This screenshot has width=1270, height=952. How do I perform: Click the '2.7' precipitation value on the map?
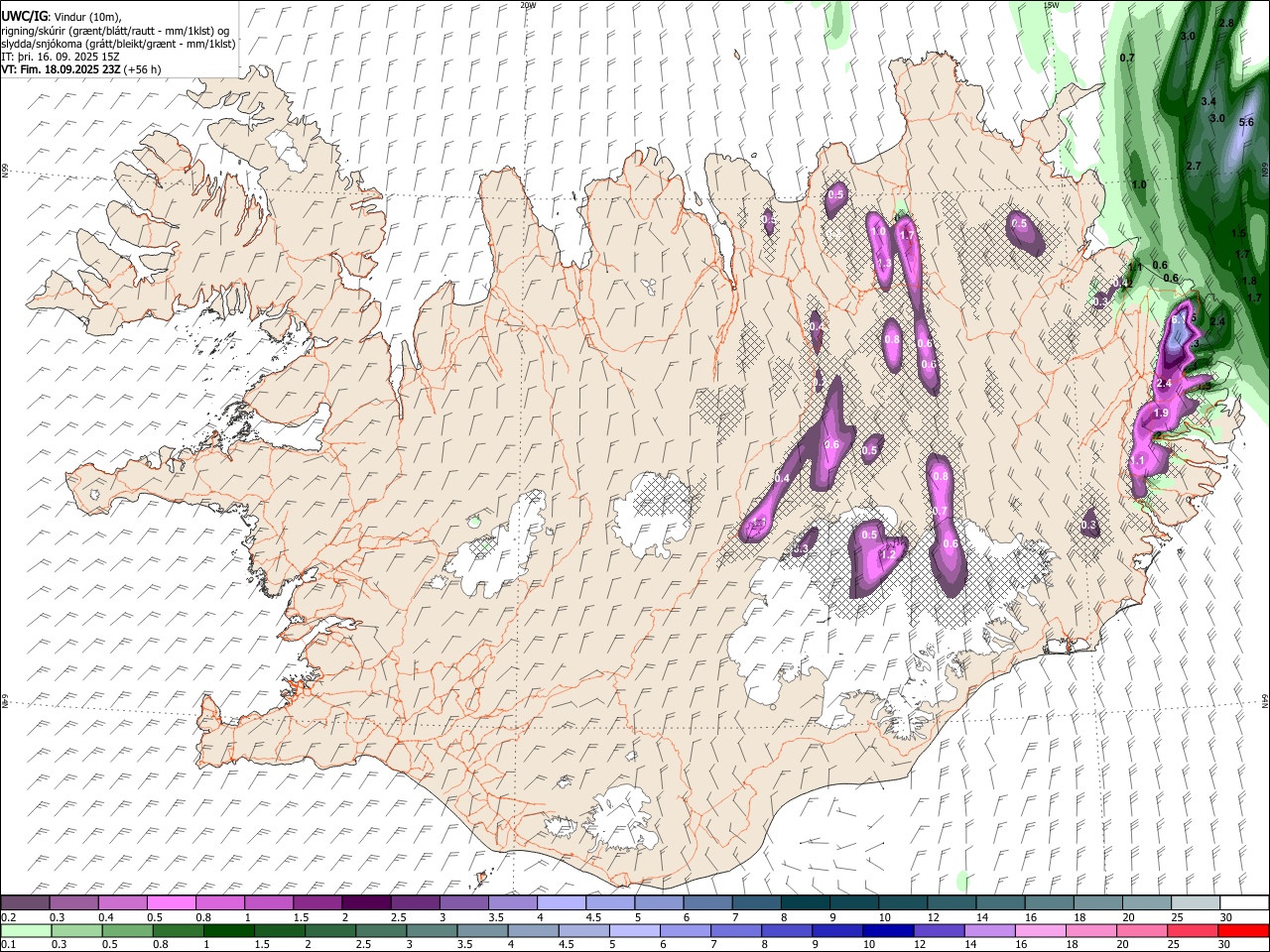[1194, 166]
